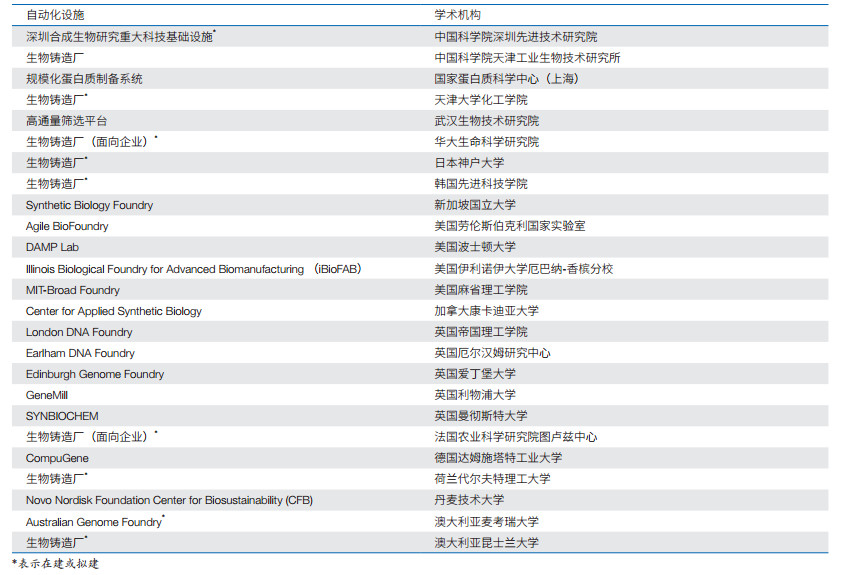This screenshot has width=844, height=575.
Task: Click the cell '荷兰代尔夫特理工大学'
Action: [x=493, y=479]
